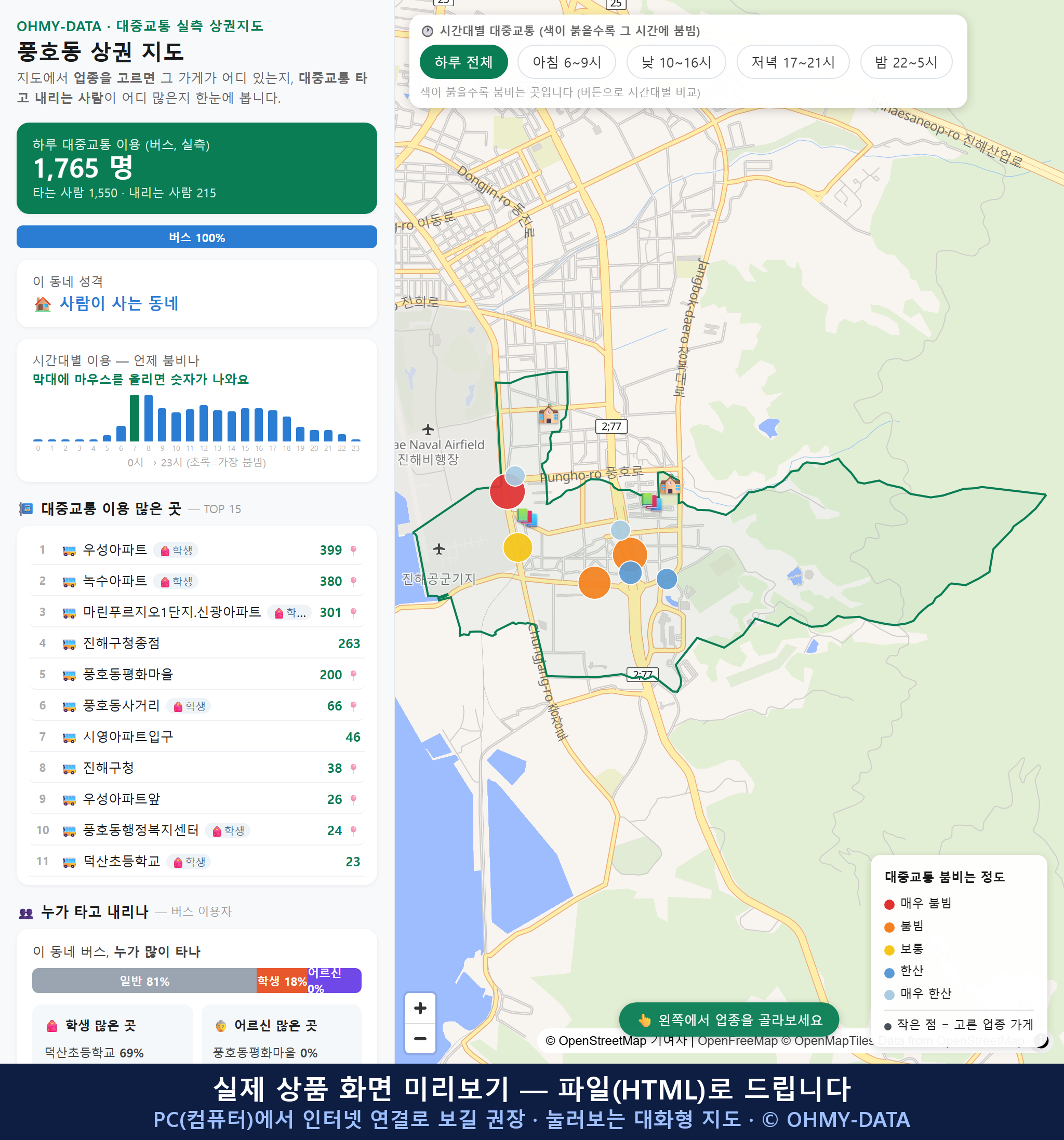Click the books icon between red and yellow circles
Viewport: 1064px width, 1140px height.
click(527, 516)
